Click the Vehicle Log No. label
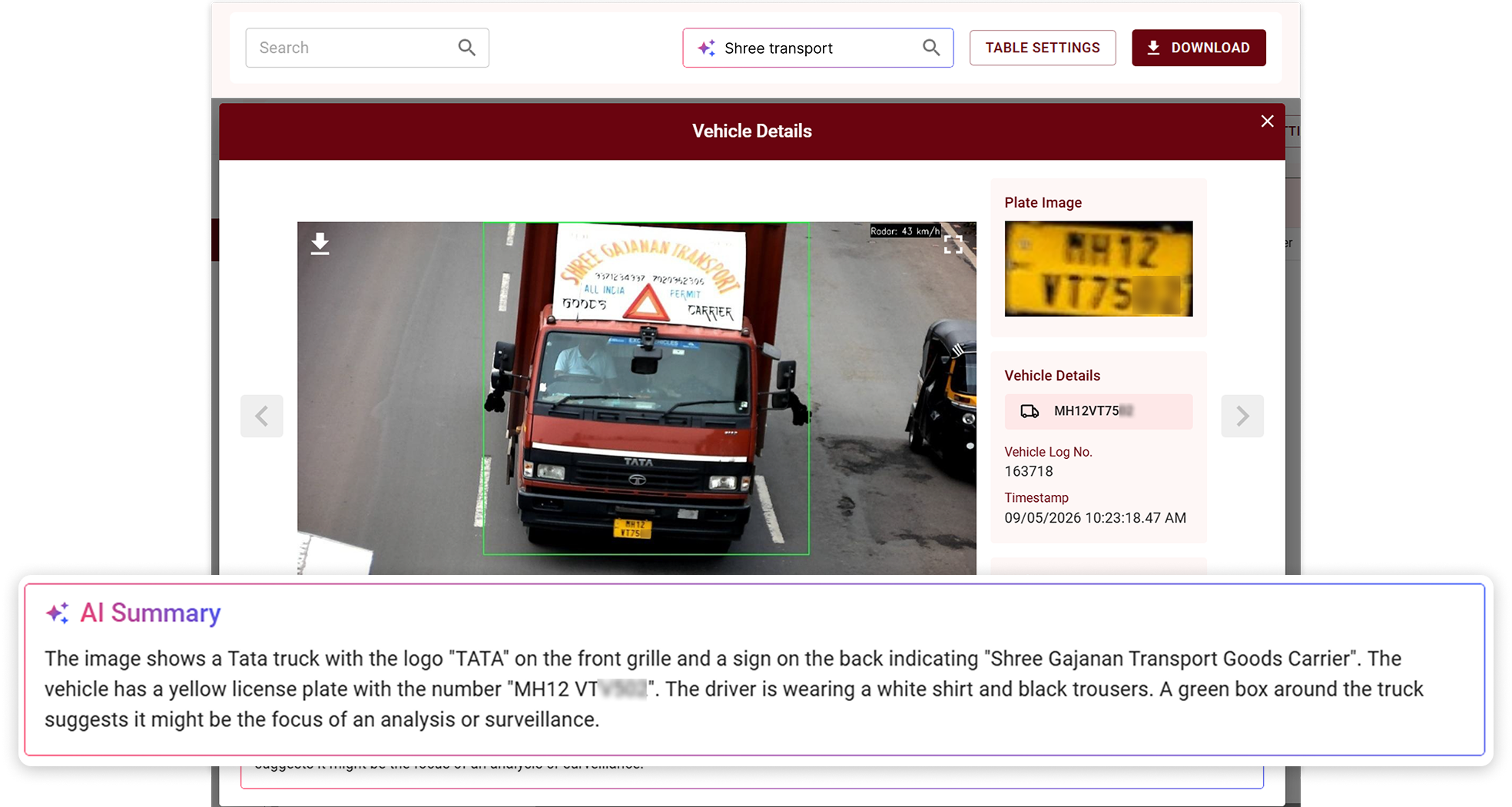 tap(1048, 452)
